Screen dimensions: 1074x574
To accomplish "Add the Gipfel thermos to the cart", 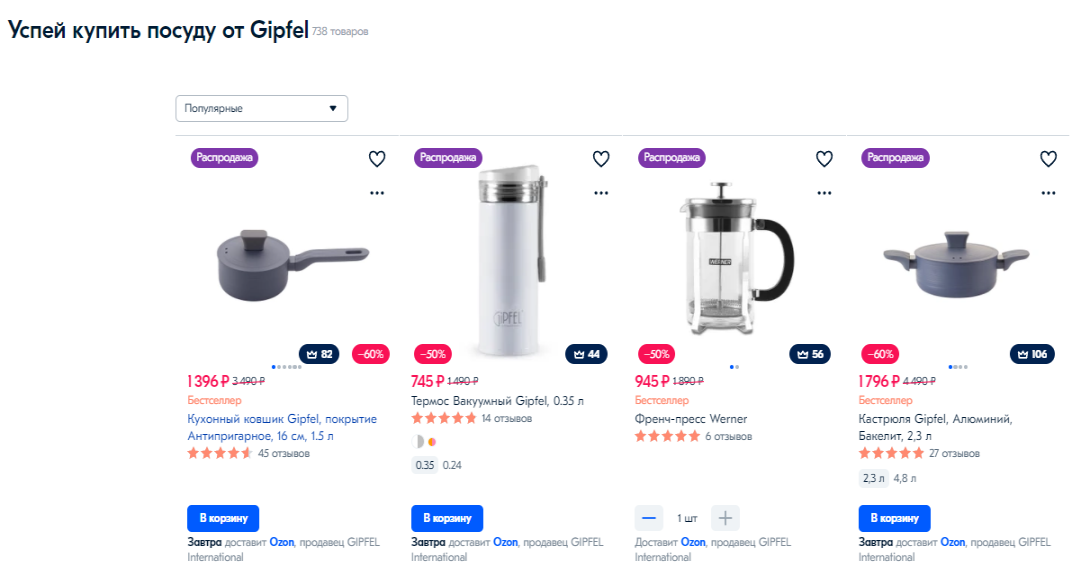I will pos(447,519).
